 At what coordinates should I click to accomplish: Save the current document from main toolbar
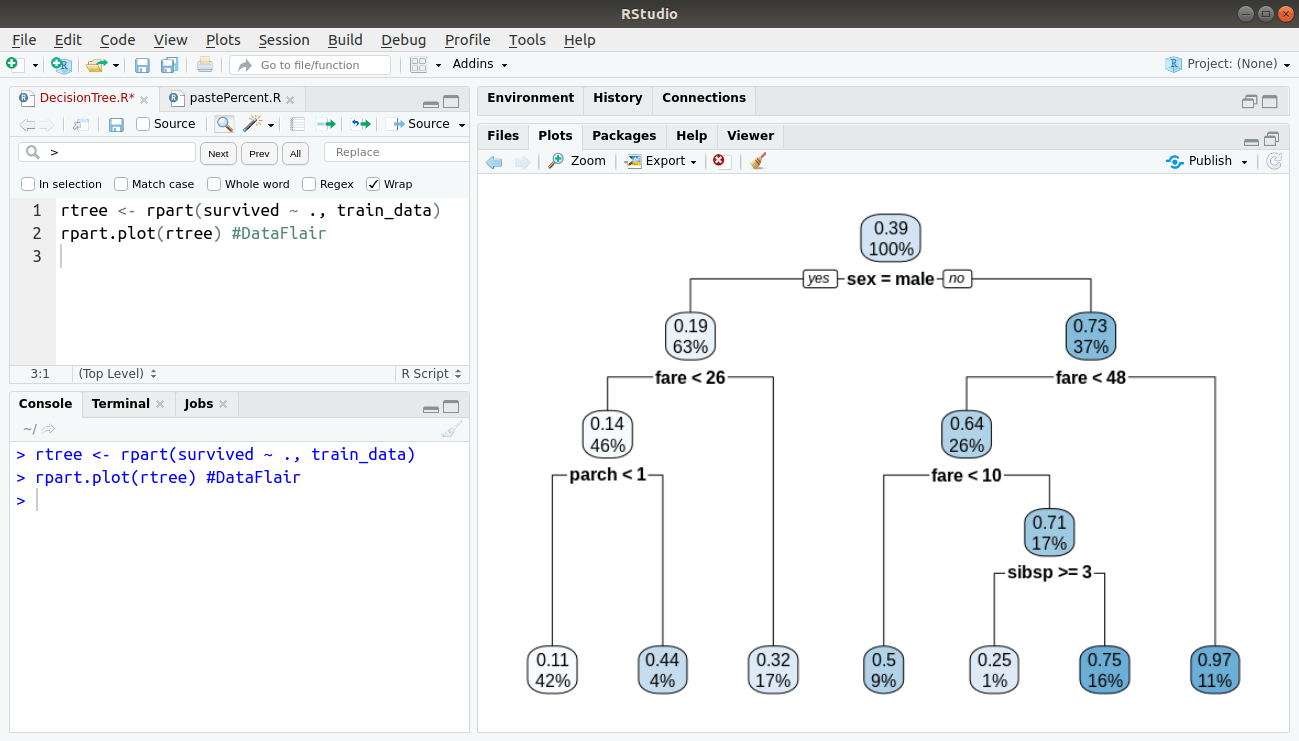tap(142, 65)
